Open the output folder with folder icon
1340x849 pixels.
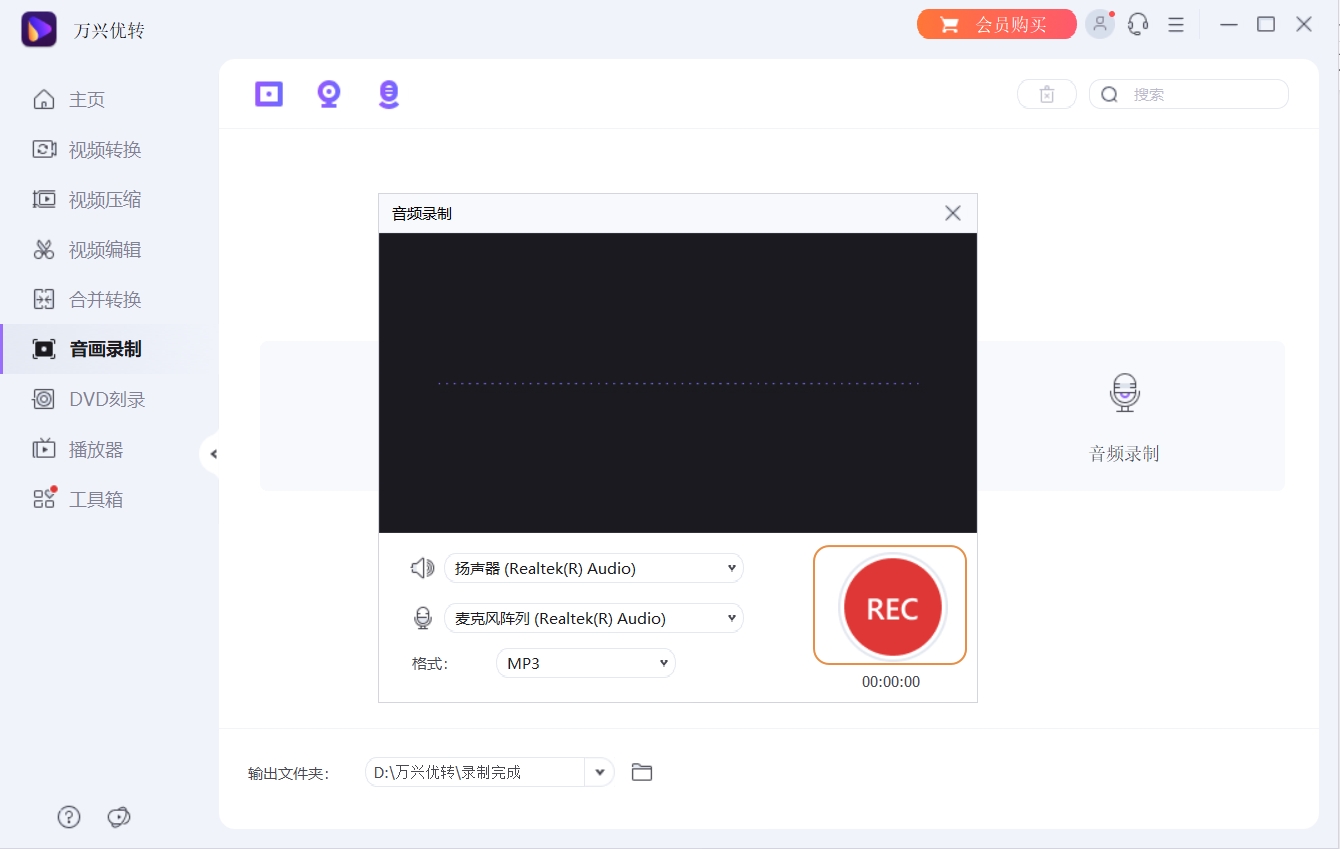click(641, 771)
